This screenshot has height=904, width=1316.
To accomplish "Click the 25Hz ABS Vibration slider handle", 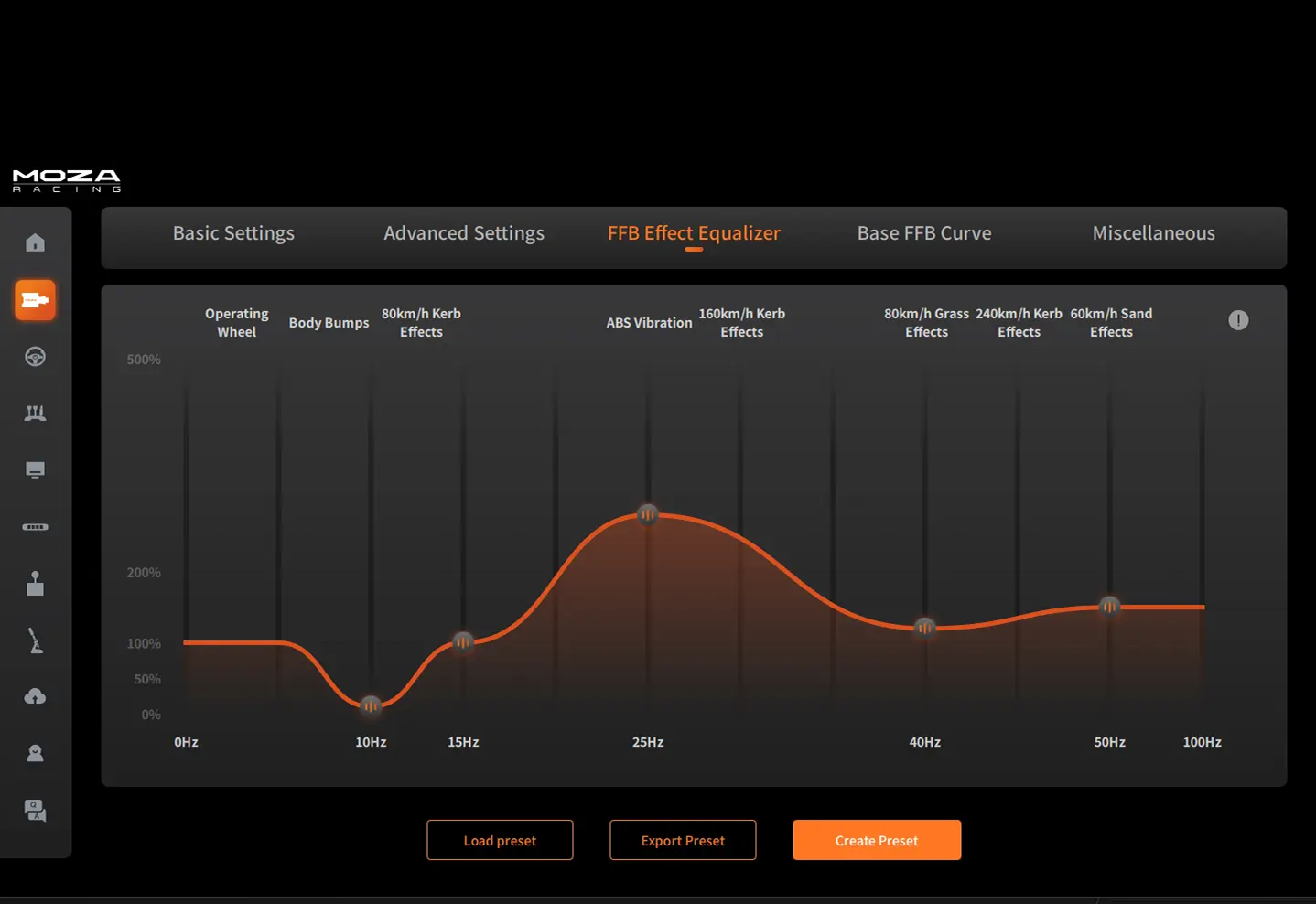I will point(648,514).
